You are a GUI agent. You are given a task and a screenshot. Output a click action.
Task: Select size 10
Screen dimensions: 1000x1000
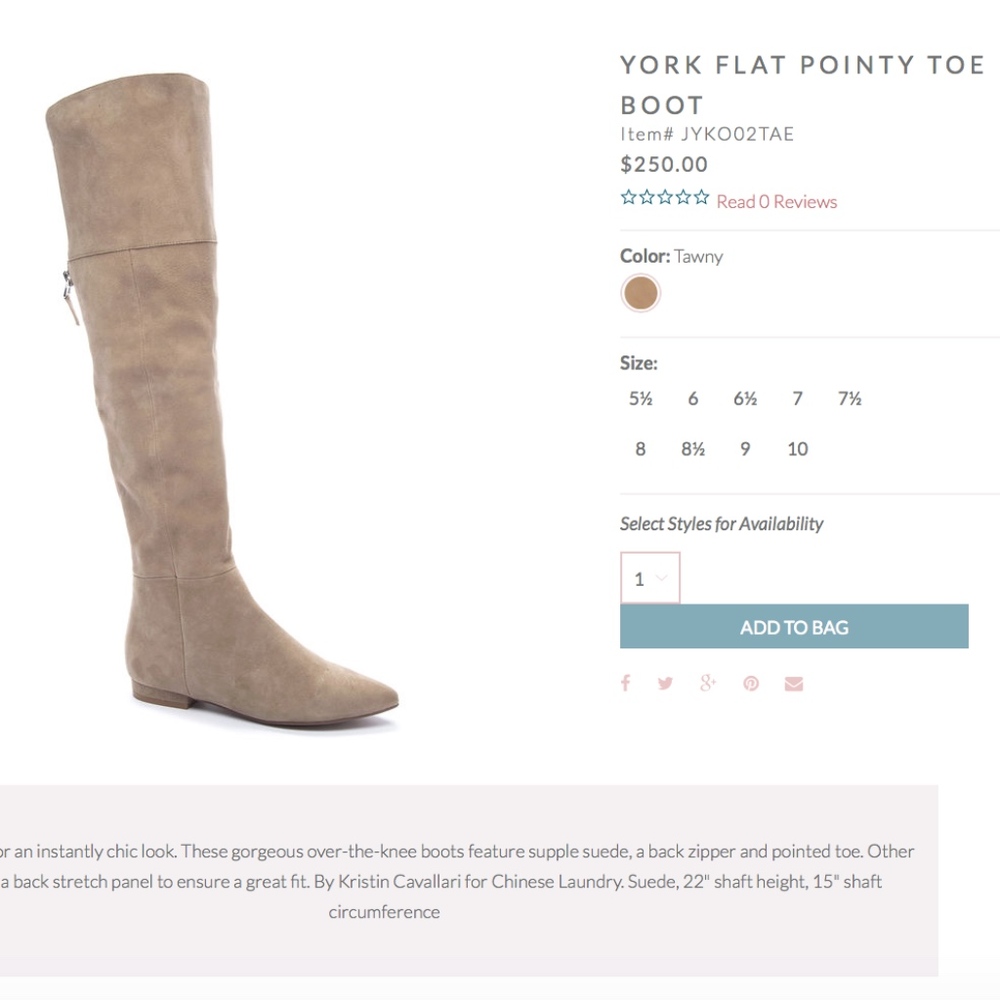click(x=797, y=449)
